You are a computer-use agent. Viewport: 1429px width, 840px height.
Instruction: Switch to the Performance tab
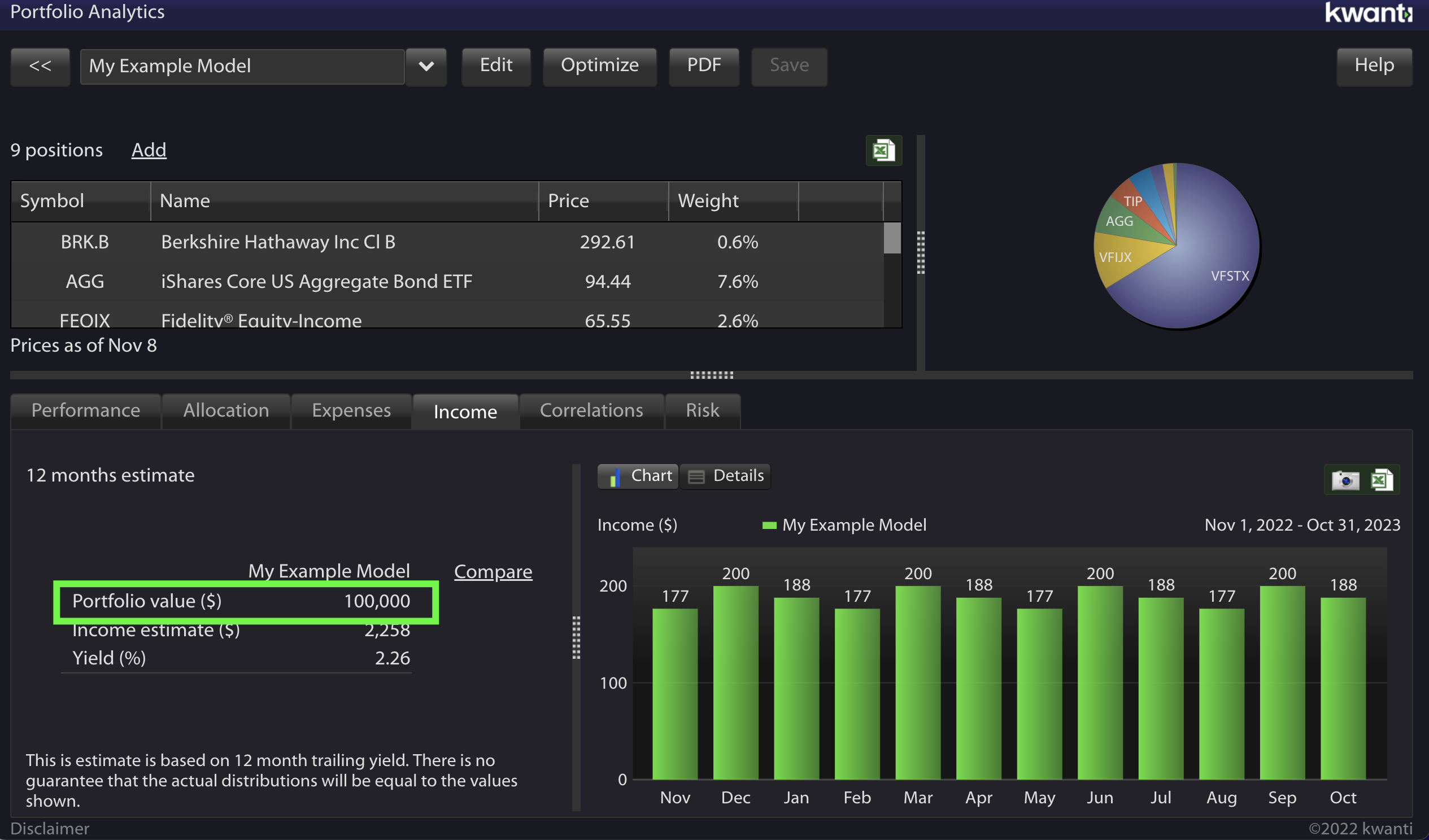coord(86,410)
